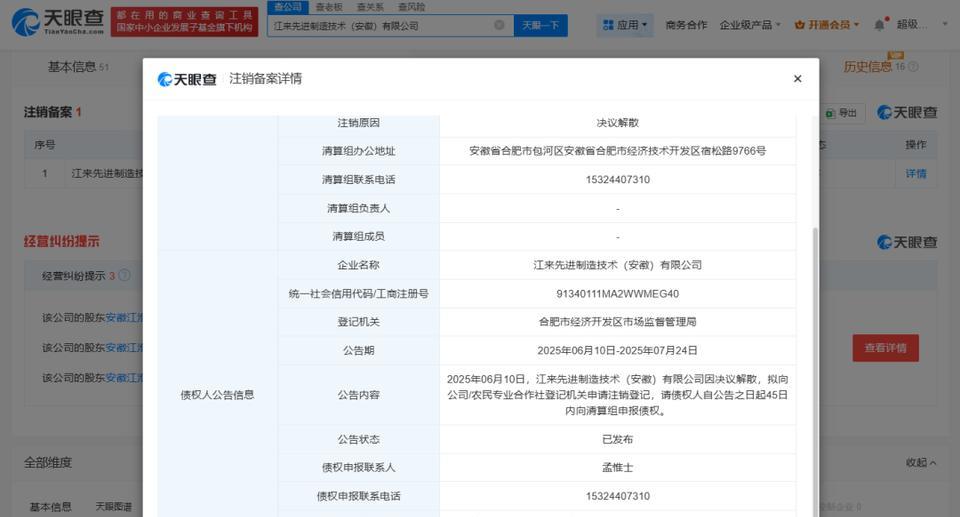Select credit code 91340111MA2WWMEG40
This screenshot has width=960, height=517.
click(617, 293)
